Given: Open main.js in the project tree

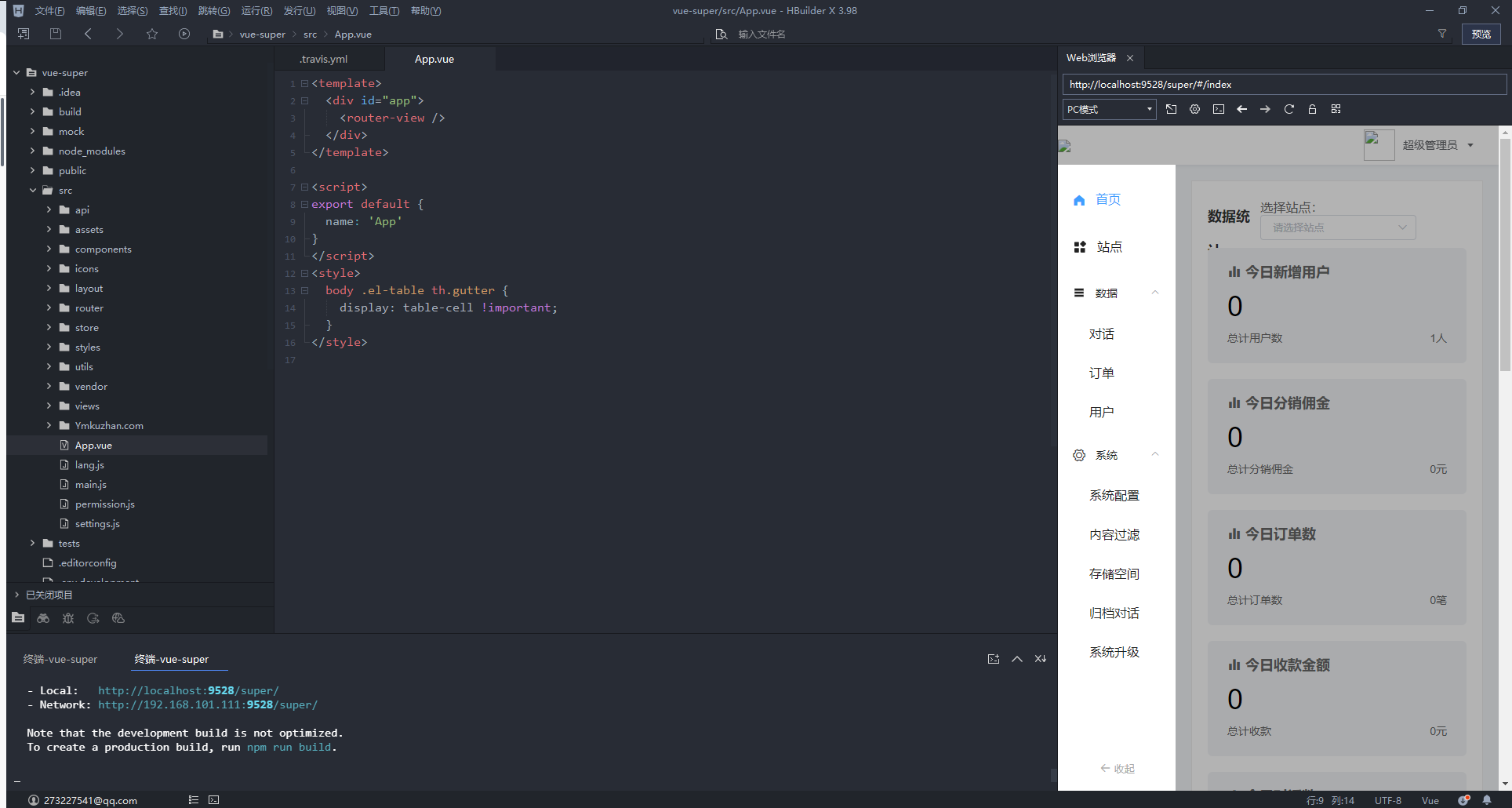Looking at the screenshot, I should tap(91, 485).
